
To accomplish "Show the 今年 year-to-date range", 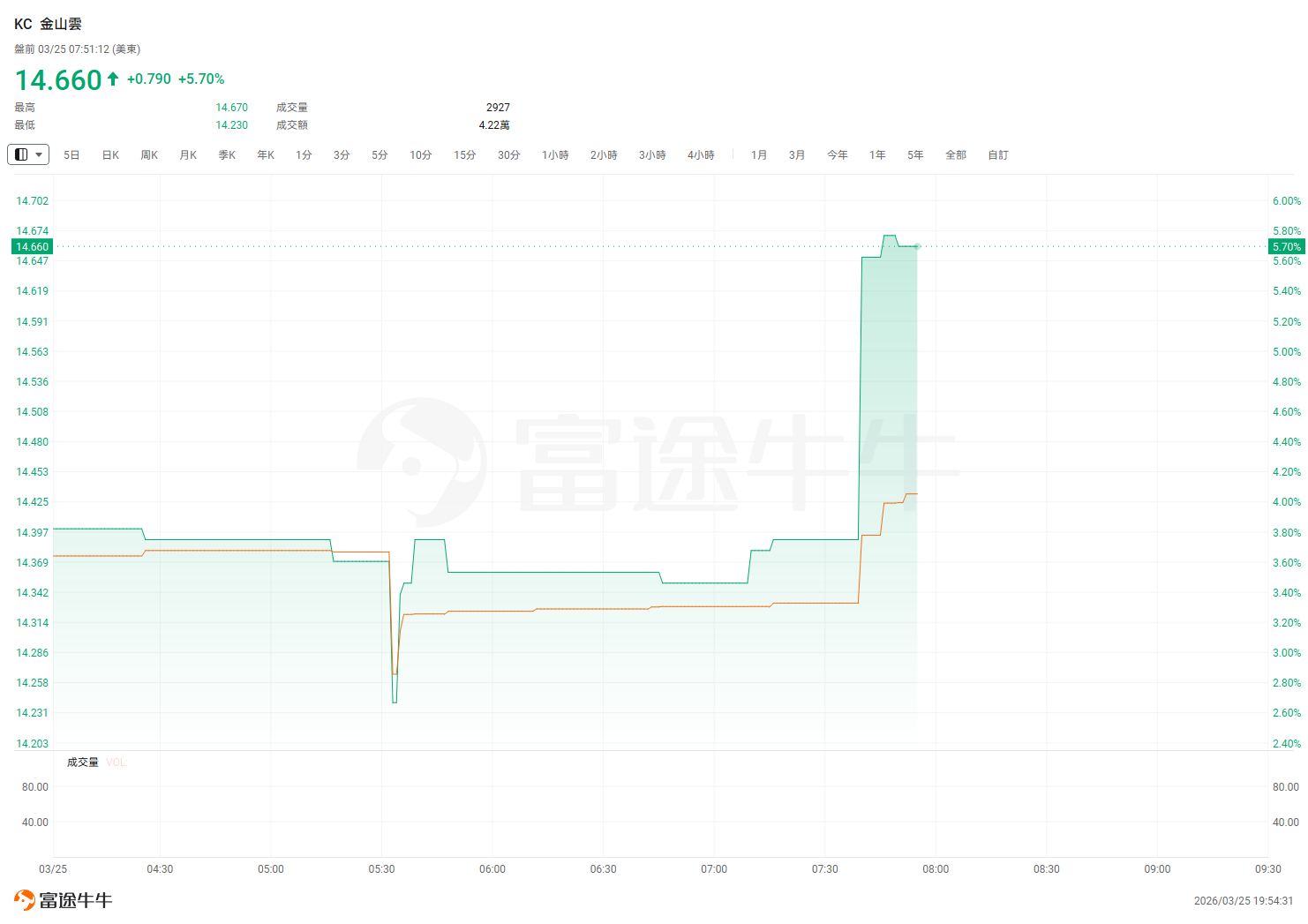I will point(837,155).
